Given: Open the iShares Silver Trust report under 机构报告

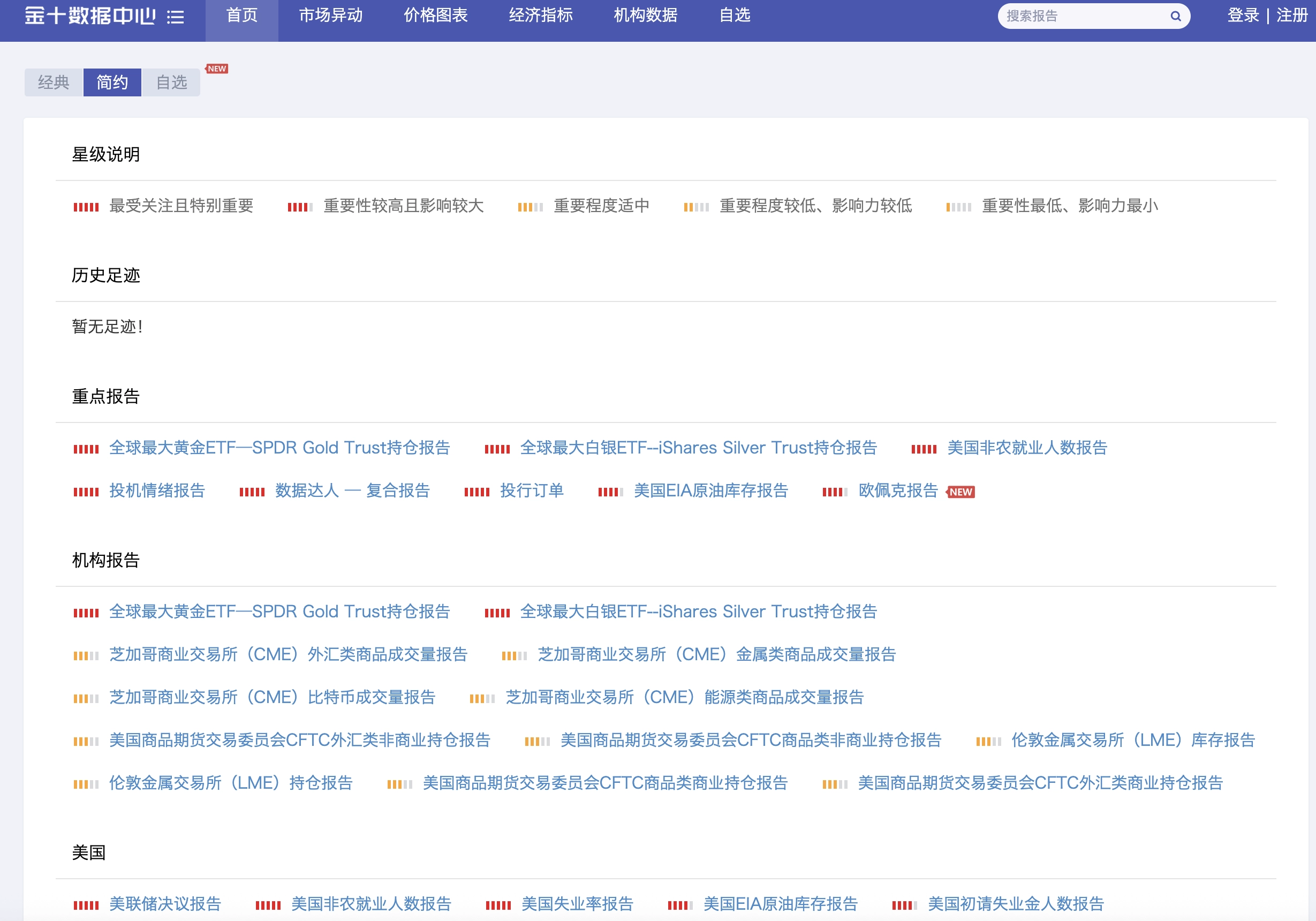Looking at the screenshot, I should pos(699,612).
